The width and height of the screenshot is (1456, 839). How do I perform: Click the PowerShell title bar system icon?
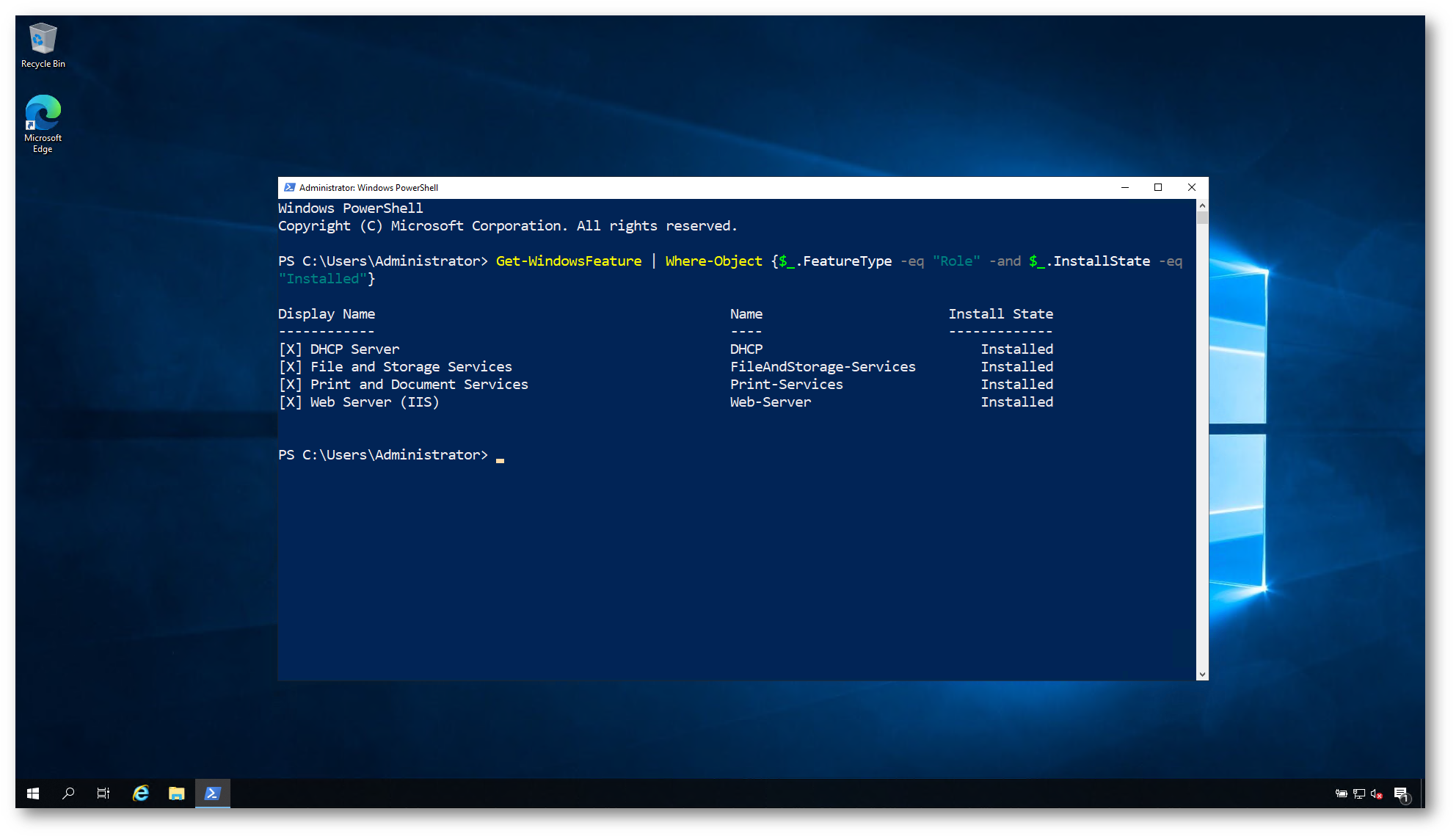click(x=289, y=188)
